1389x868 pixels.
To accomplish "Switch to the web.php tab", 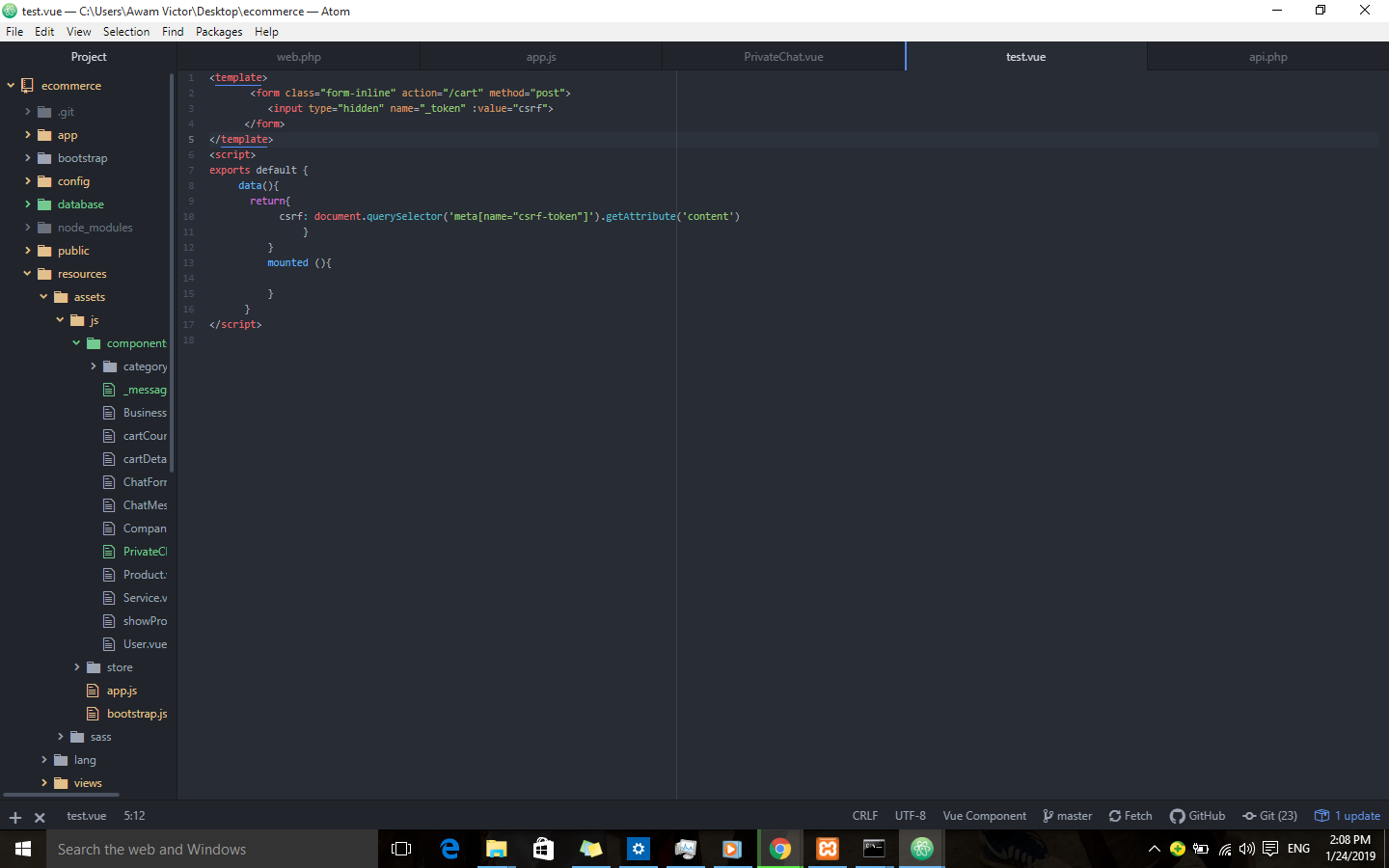I will click(299, 57).
